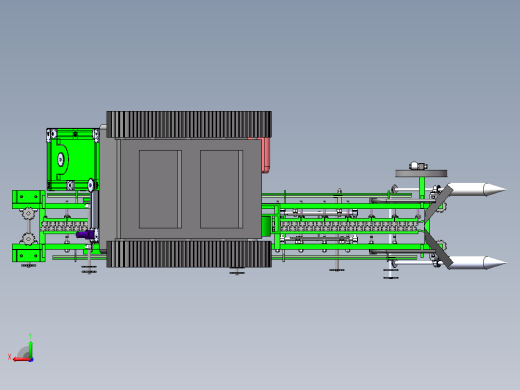
Task: Select the small motor atop the gray disc
Action: click(x=418, y=165)
